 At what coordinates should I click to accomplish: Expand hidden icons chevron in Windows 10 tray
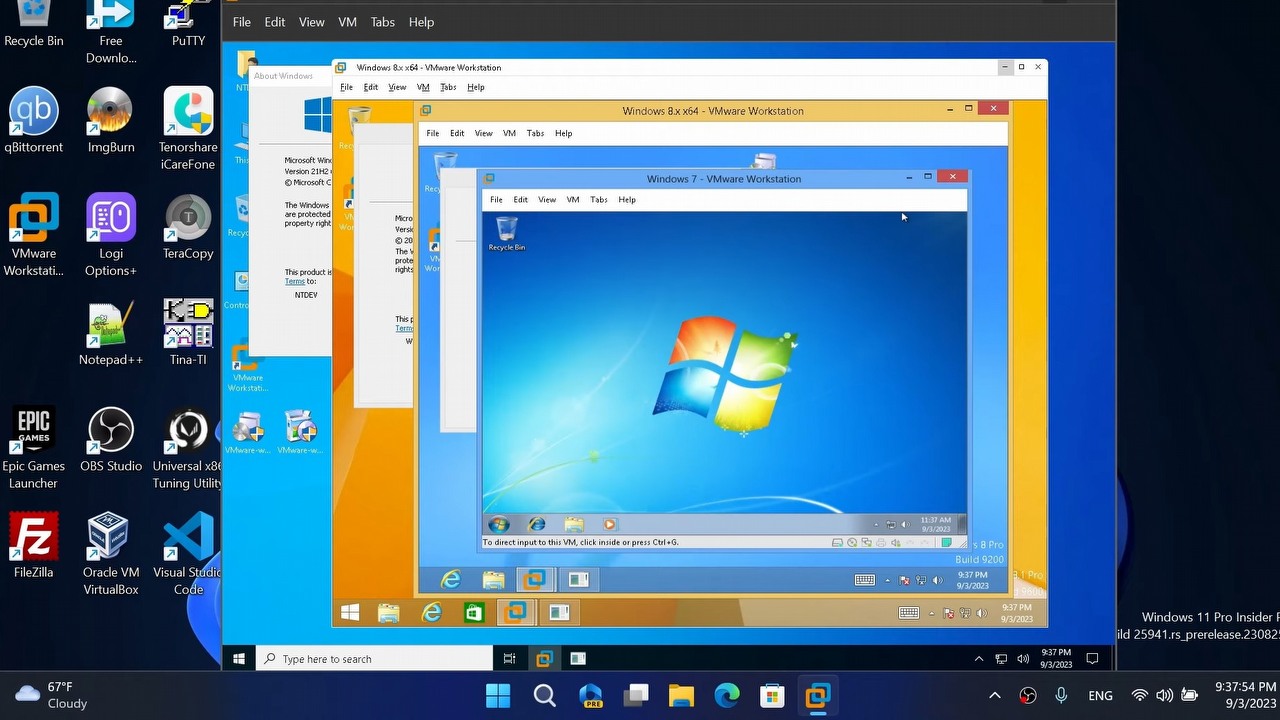(x=978, y=659)
